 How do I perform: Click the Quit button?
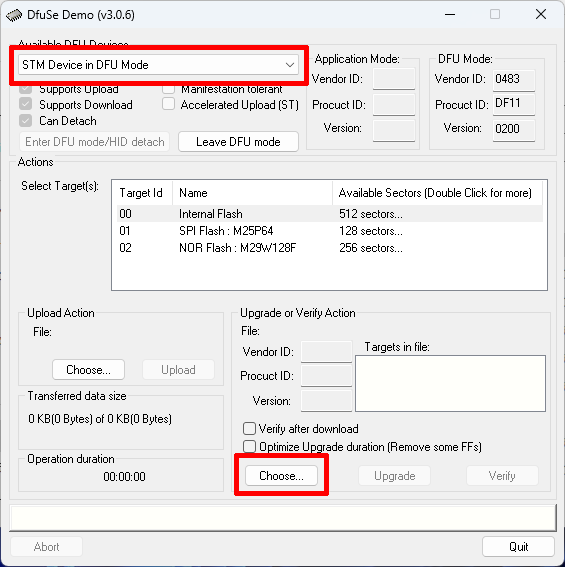[x=518, y=546]
